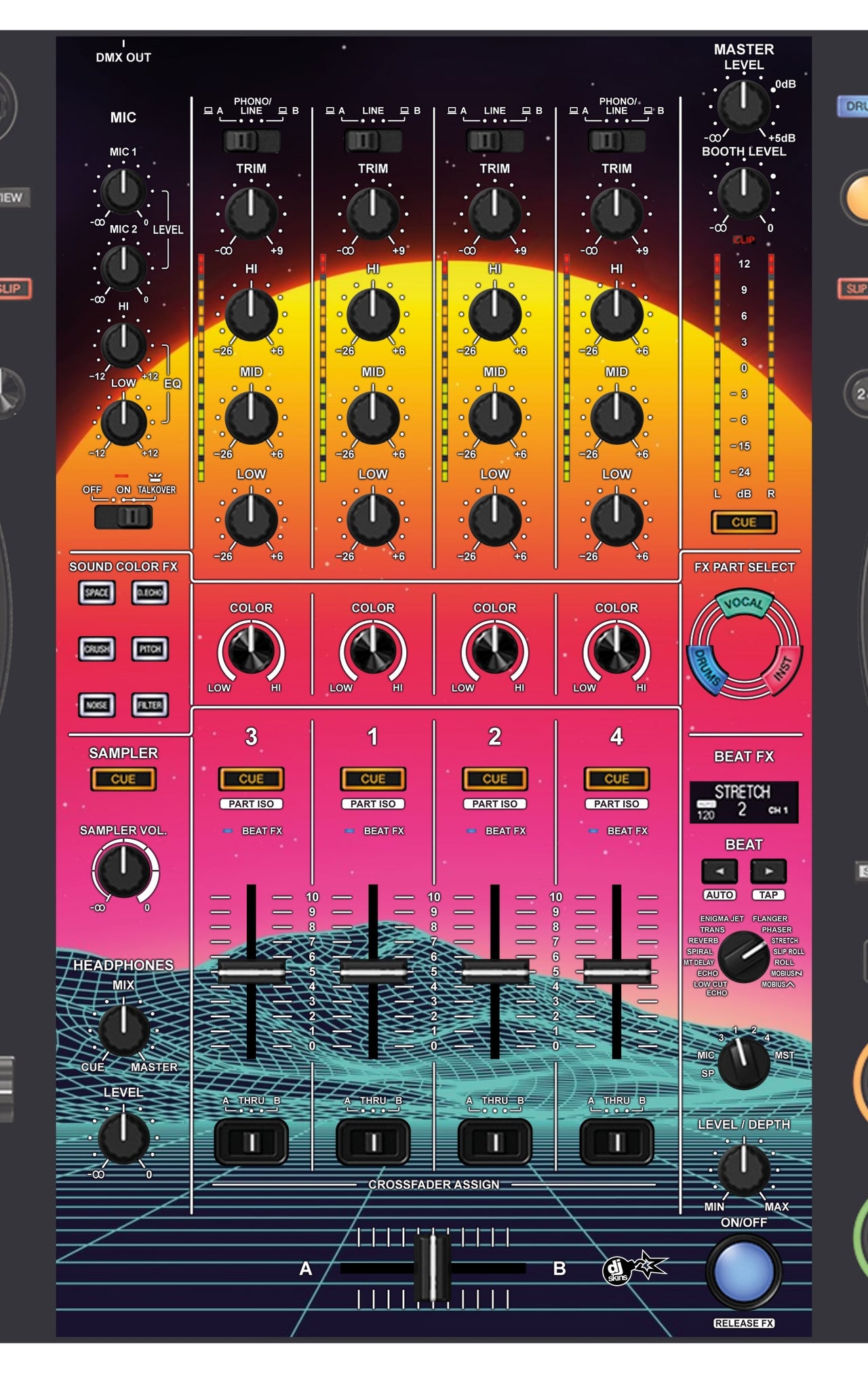
Task: Toggle the Master CUE button
Action: point(744,522)
